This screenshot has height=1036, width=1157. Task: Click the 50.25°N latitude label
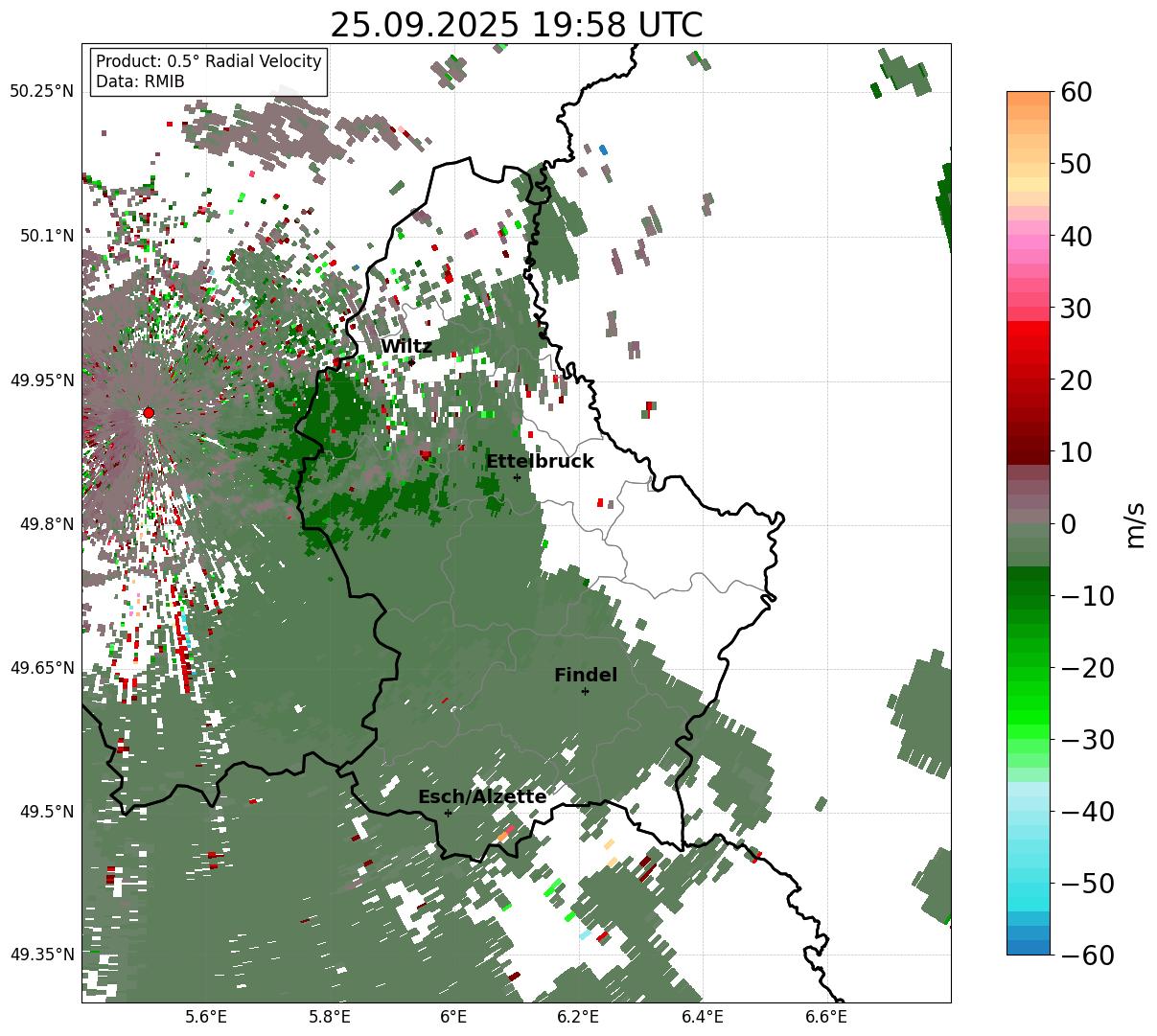(42, 92)
